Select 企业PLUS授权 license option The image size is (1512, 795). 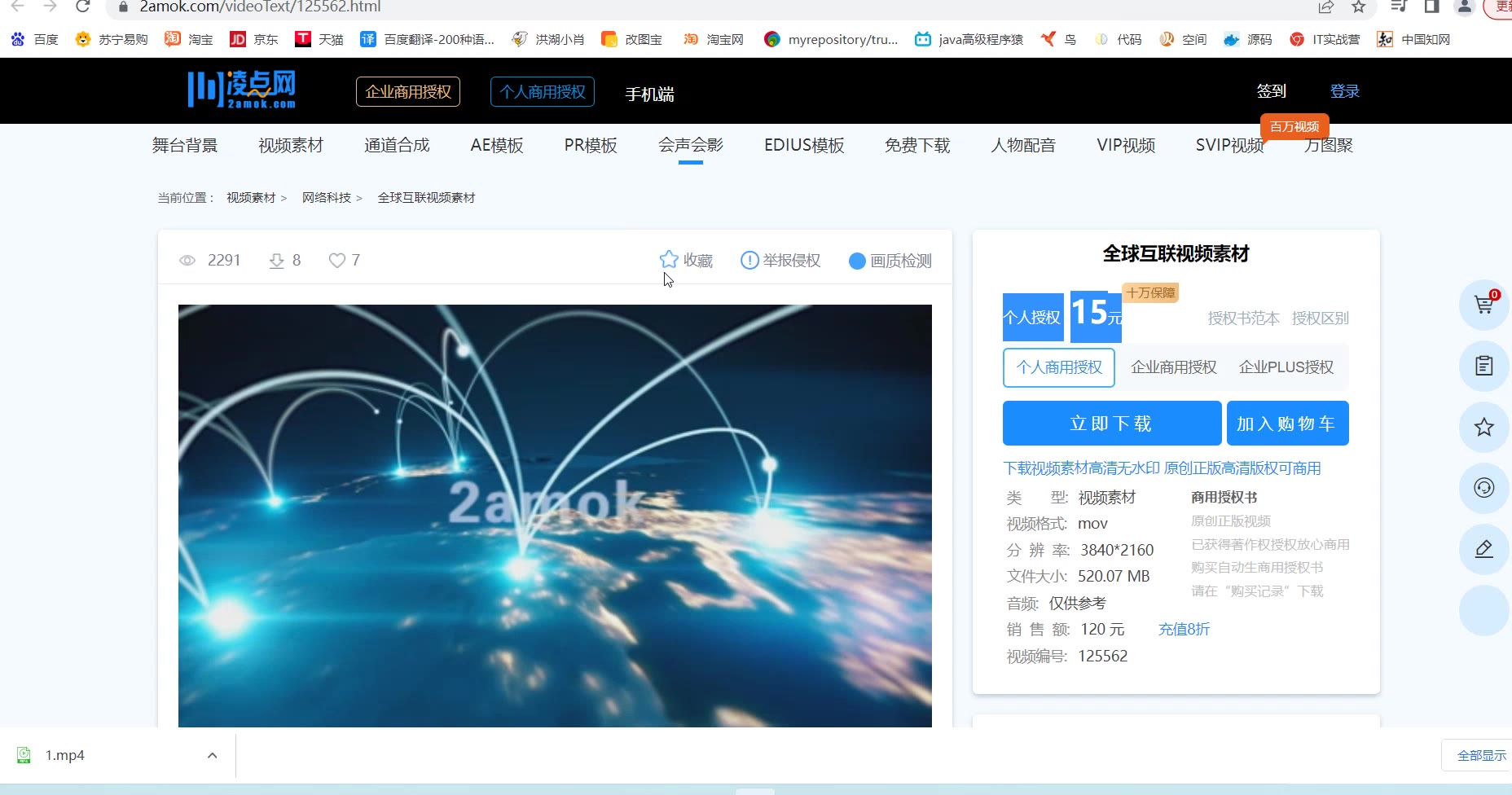(1286, 367)
